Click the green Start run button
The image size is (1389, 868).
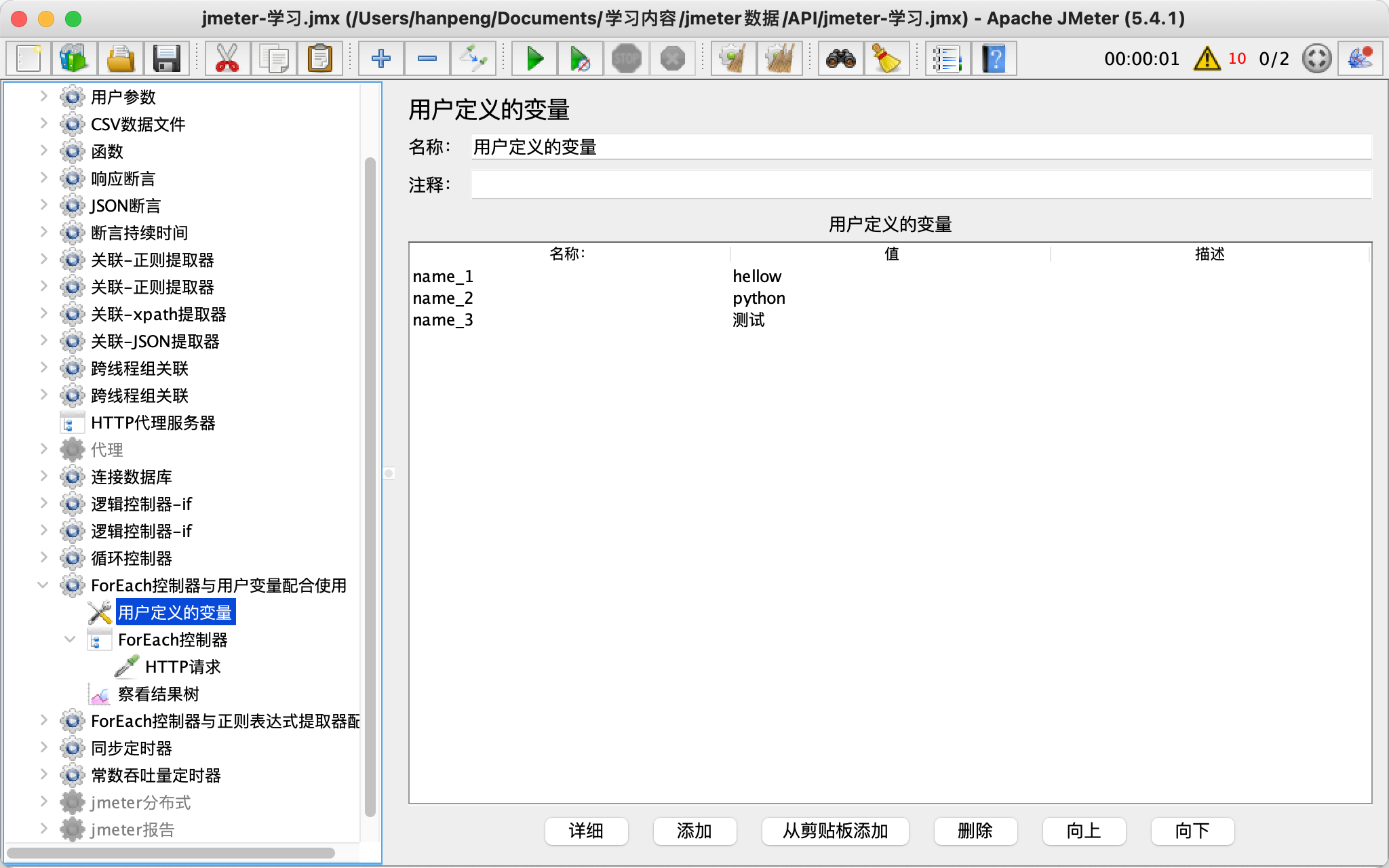(534, 59)
